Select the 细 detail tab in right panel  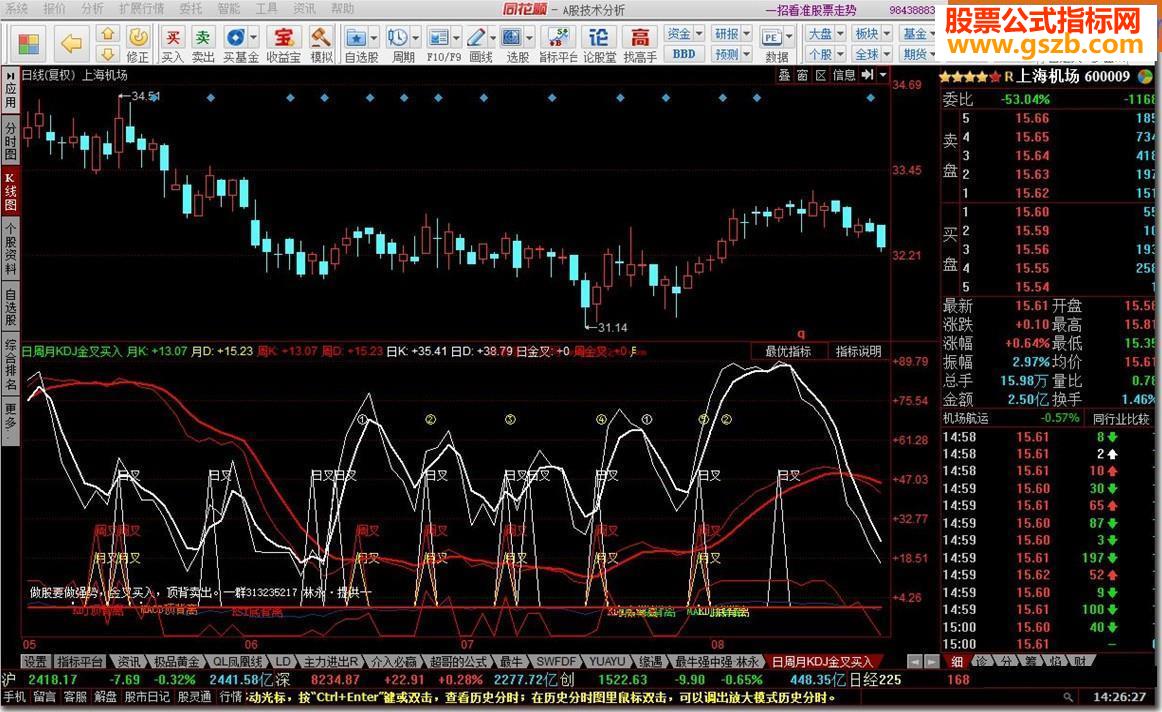(x=957, y=662)
